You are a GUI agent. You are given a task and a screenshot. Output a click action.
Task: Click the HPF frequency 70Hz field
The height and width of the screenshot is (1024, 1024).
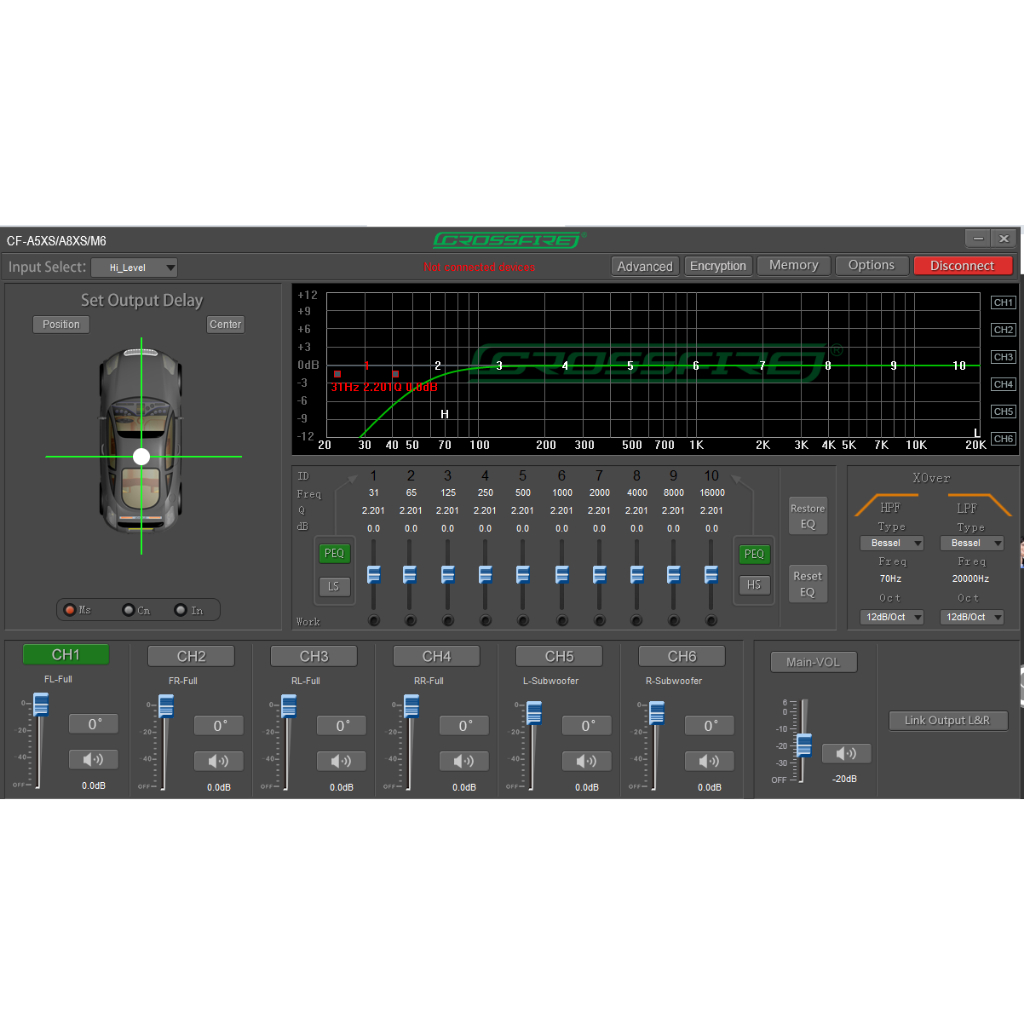click(x=890, y=578)
